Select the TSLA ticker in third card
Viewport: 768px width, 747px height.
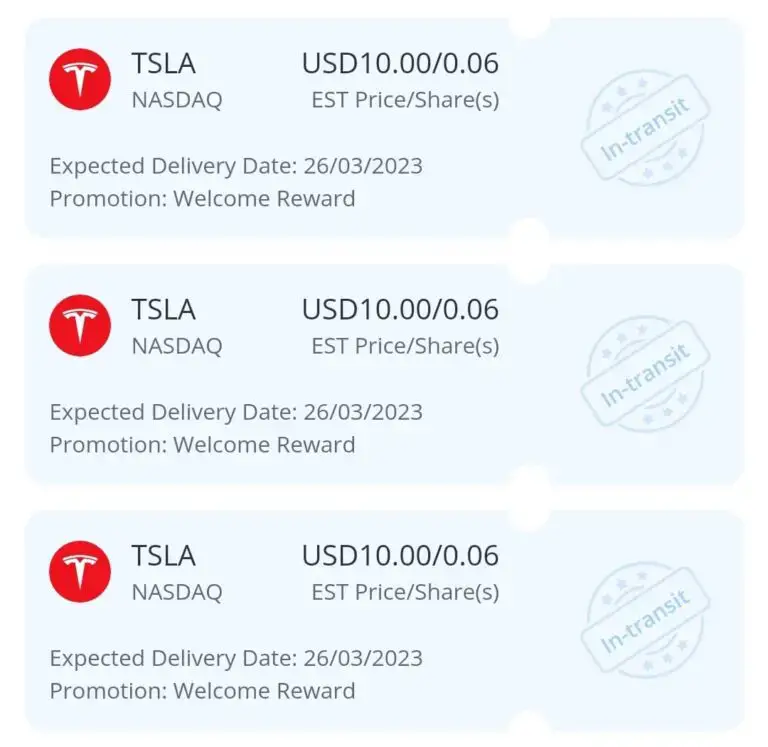pyautogui.click(x=164, y=556)
